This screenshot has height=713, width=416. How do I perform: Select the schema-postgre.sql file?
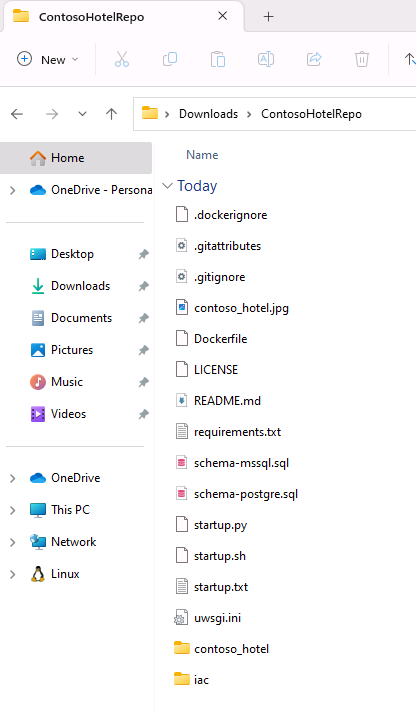pyautogui.click(x=246, y=494)
